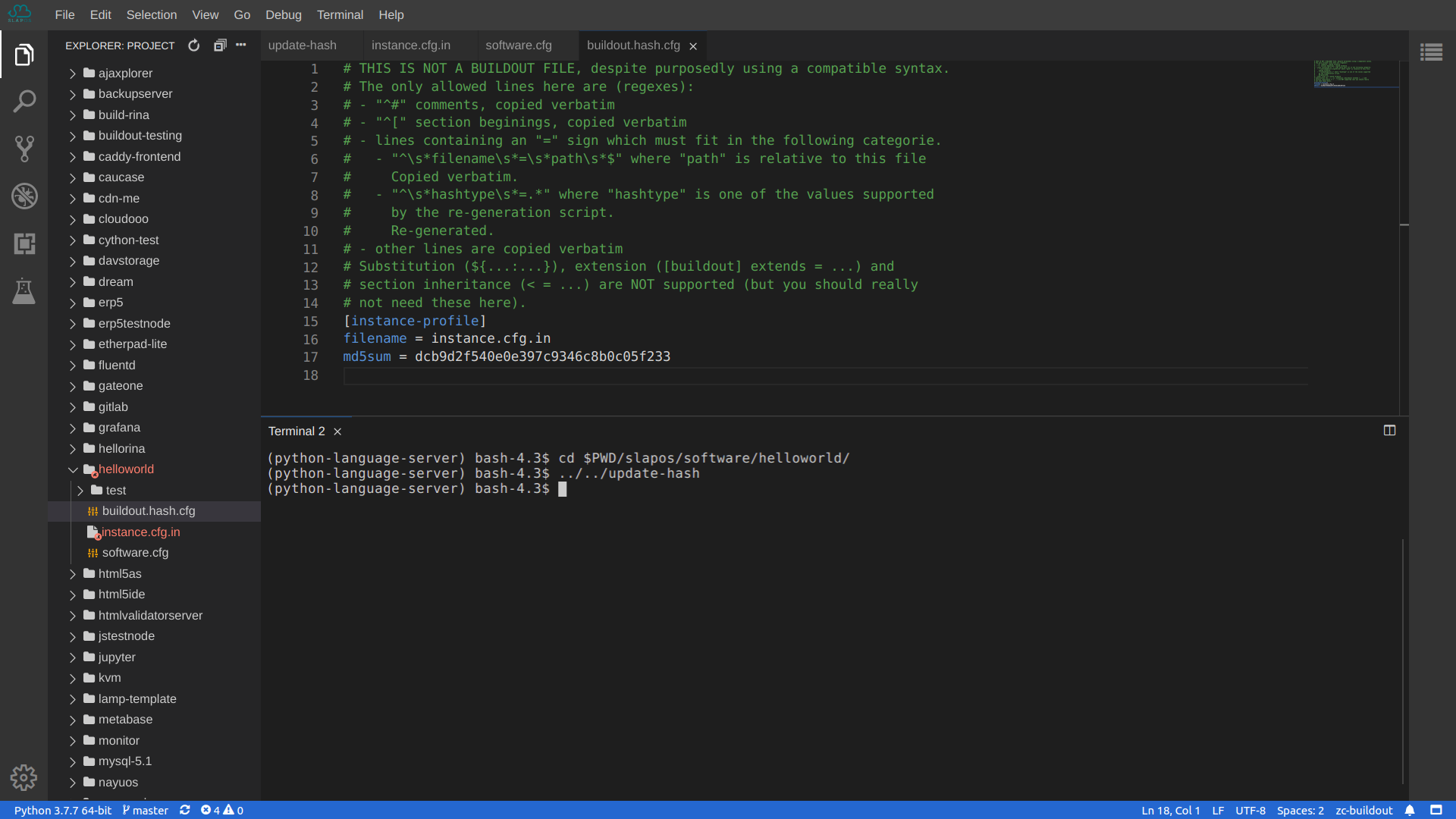The height and width of the screenshot is (819, 1456).
Task: Open the Selection menu
Action: [x=151, y=14]
